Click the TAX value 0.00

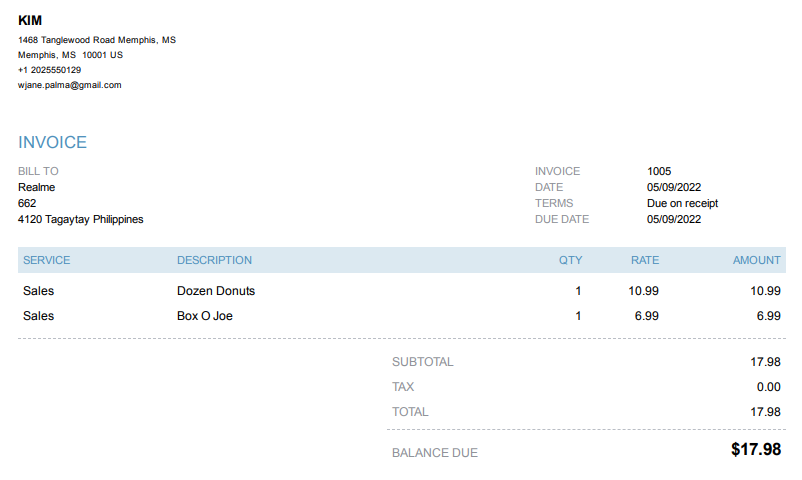(x=768, y=387)
